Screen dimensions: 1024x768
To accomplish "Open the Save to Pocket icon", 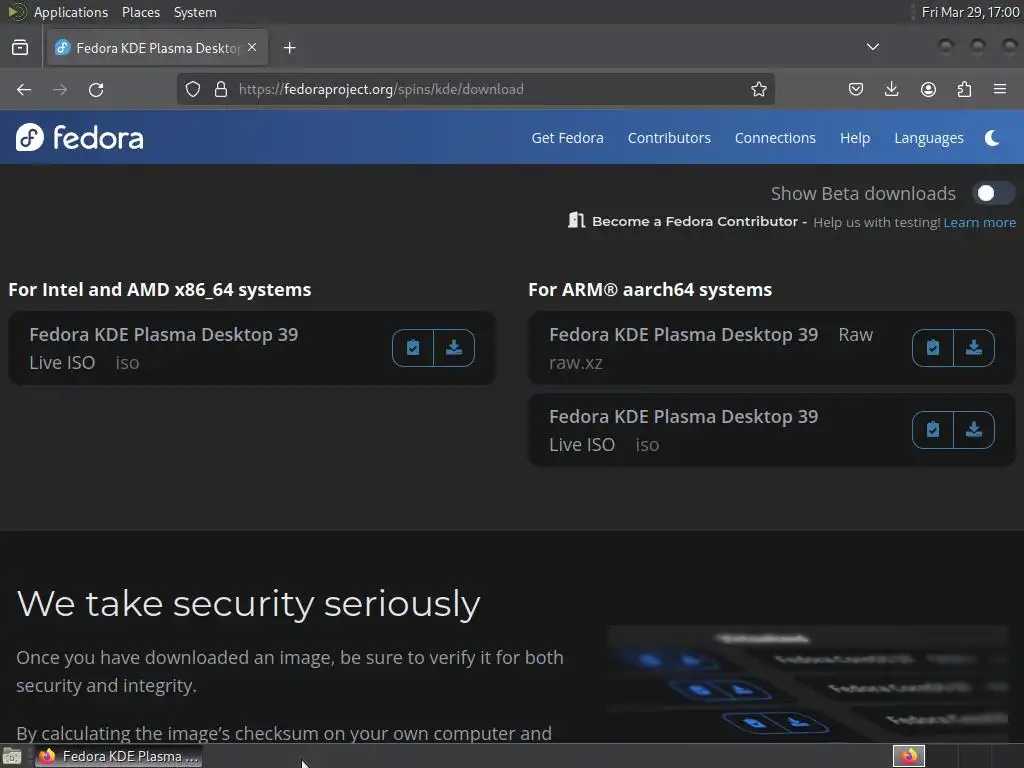I will coord(856,89).
